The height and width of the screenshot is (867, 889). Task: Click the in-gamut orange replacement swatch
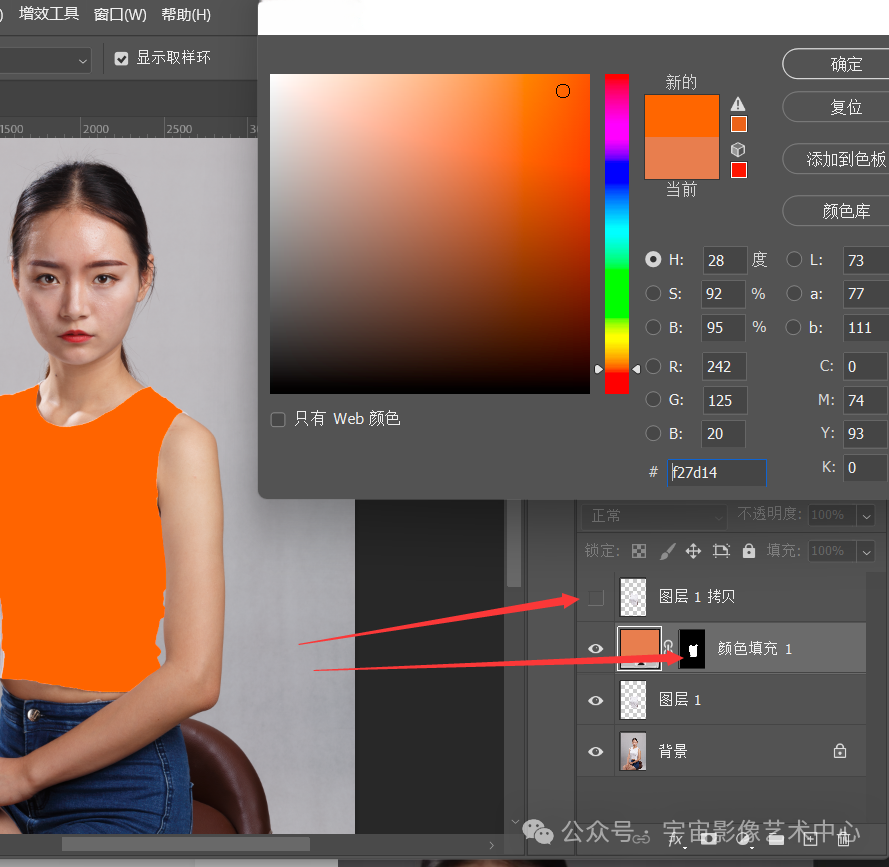[x=739, y=124]
